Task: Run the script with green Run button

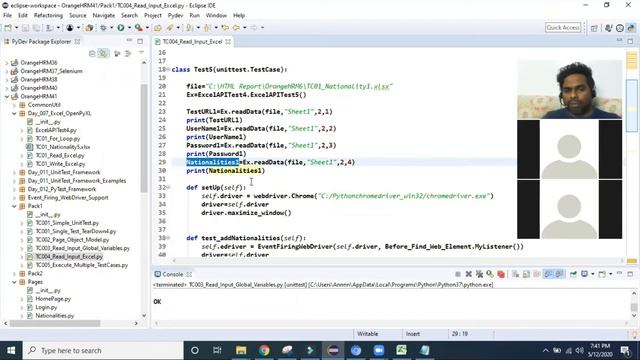Action: pyautogui.click(x=121, y=28)
